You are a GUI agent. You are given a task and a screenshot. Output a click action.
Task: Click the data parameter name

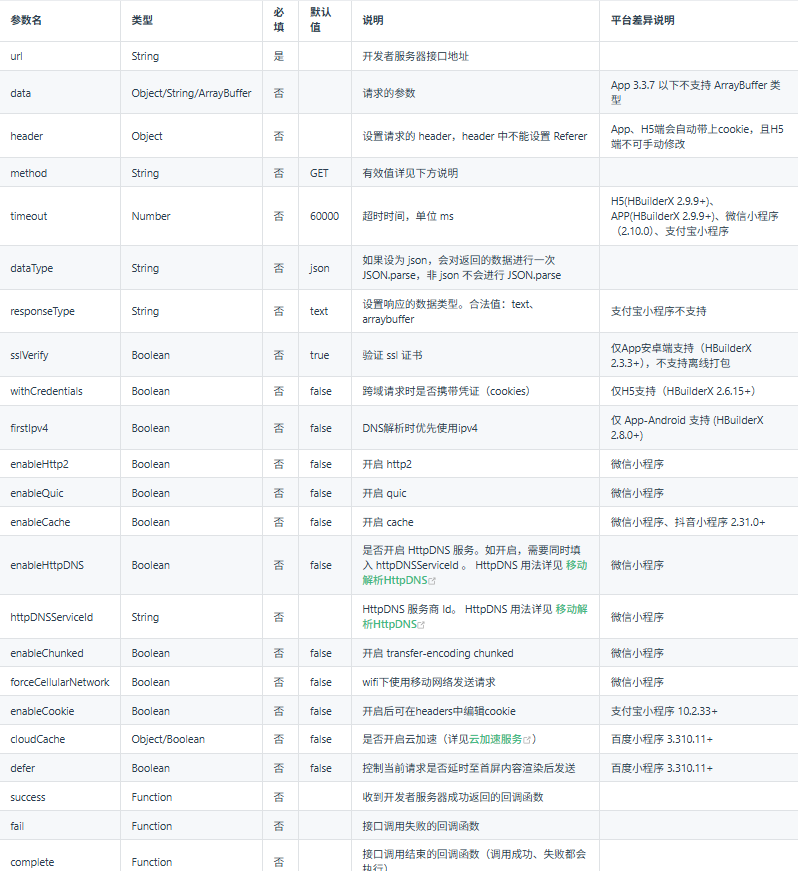coord(21,93)
